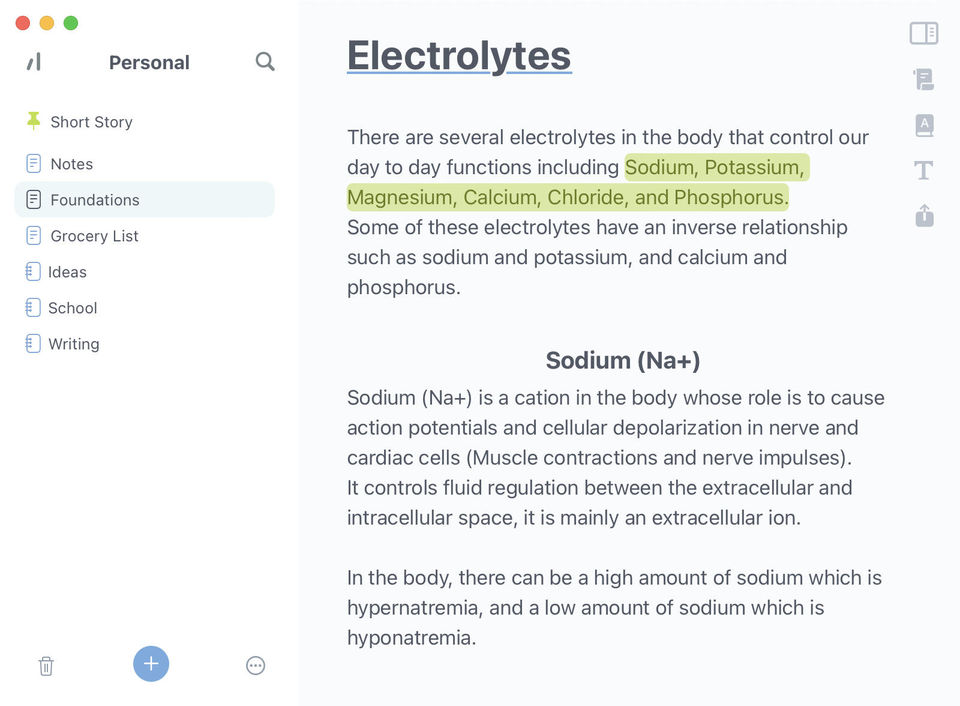The width and height of the screenshot is (960, 706).
Task: Toggle the sidebar panel layout icon
Action: click(x=924, y=33)
